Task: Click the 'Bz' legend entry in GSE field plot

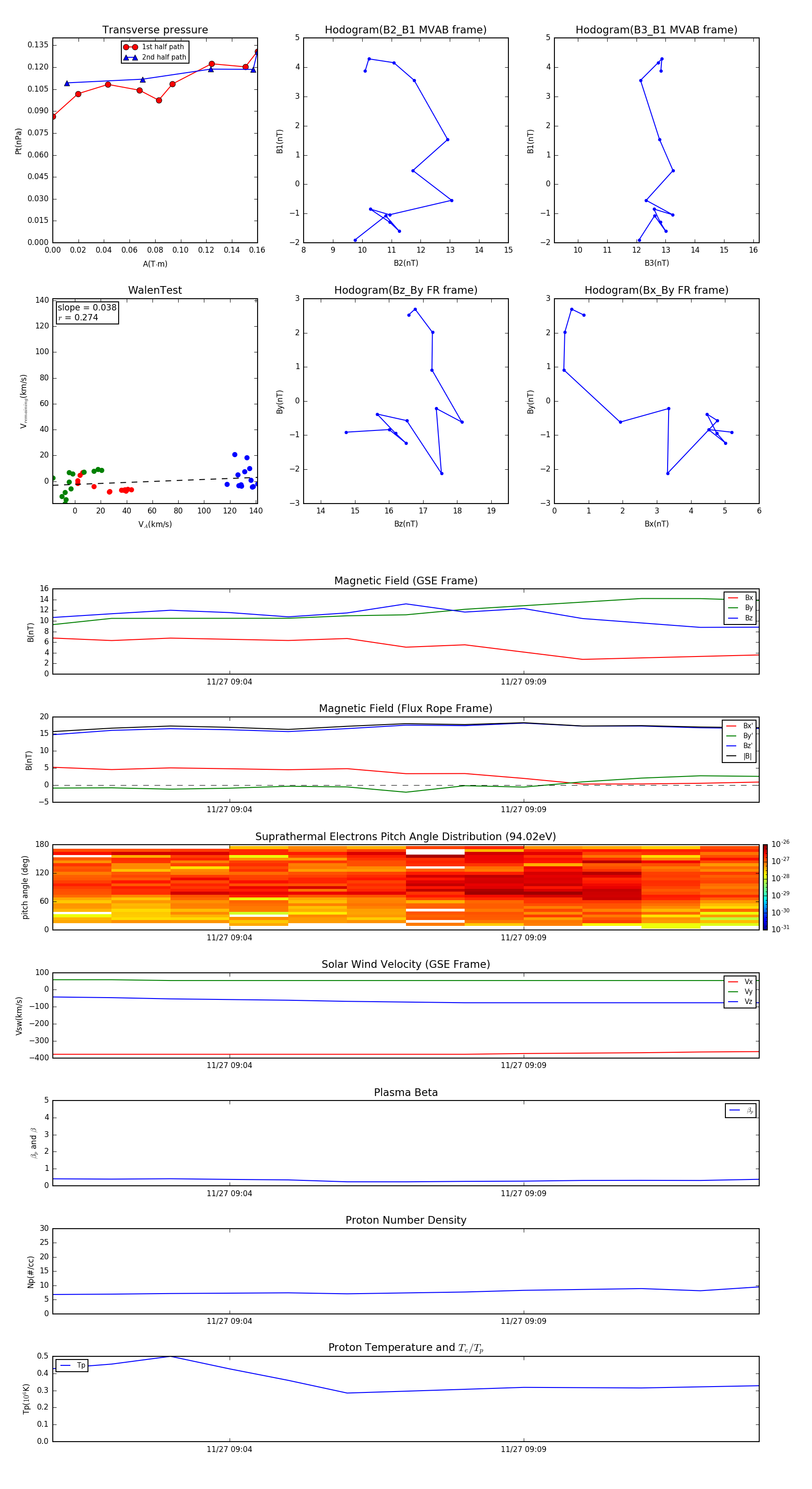Action: coord(740,619)
